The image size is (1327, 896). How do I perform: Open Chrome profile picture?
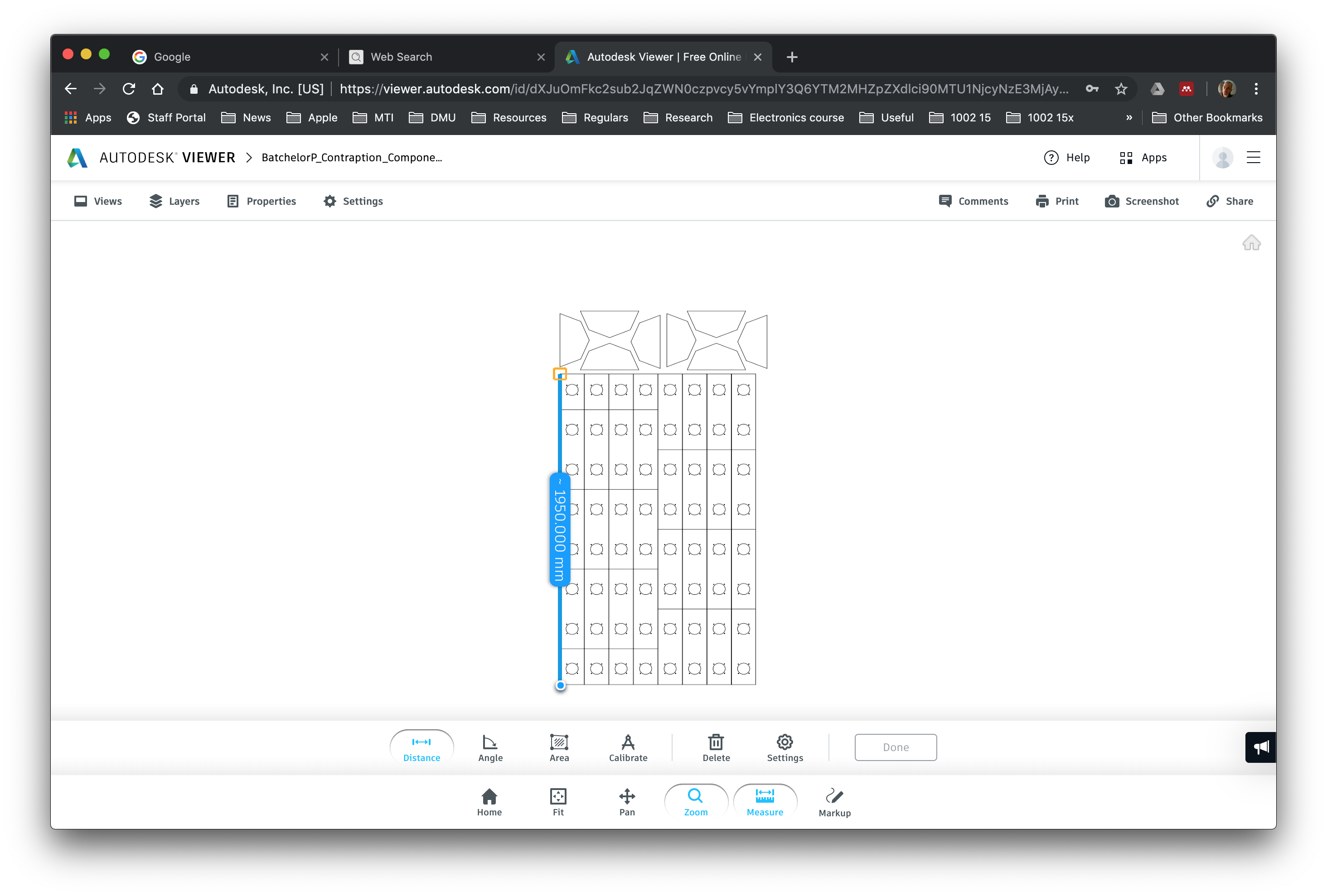(x=1226, y=88)
